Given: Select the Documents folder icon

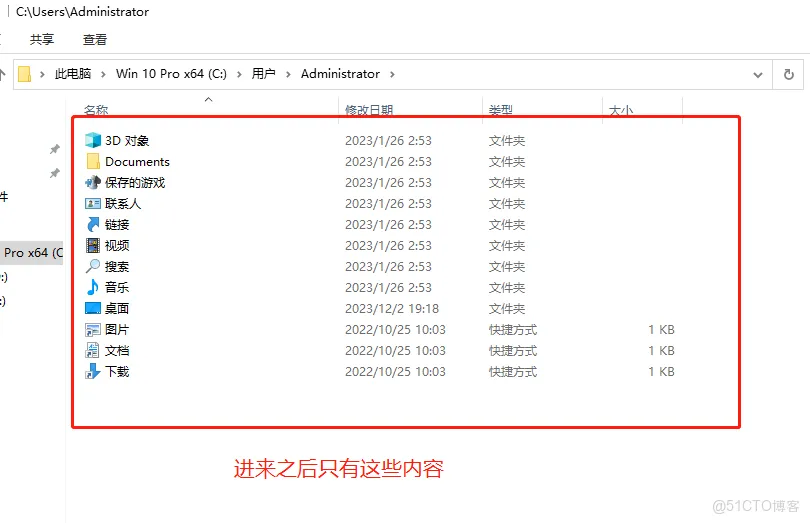Looking at the screenshot, I should click(93, 162).
